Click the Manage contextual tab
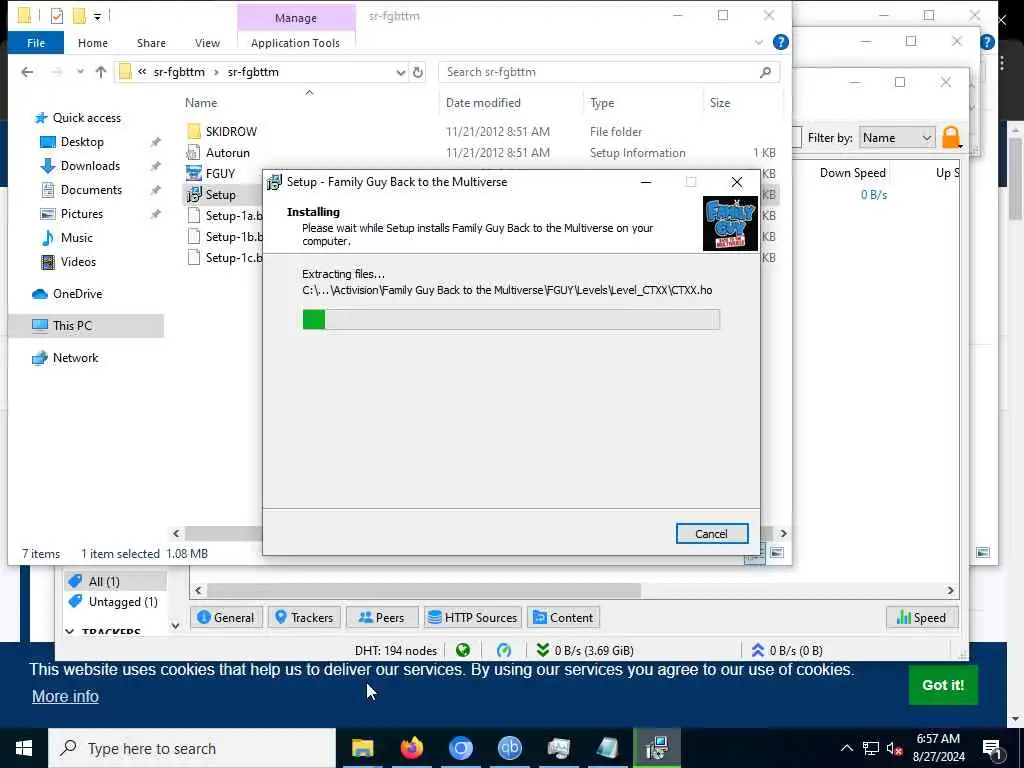This screenshot has height=768, width=1024. click(x=295, y=18)
